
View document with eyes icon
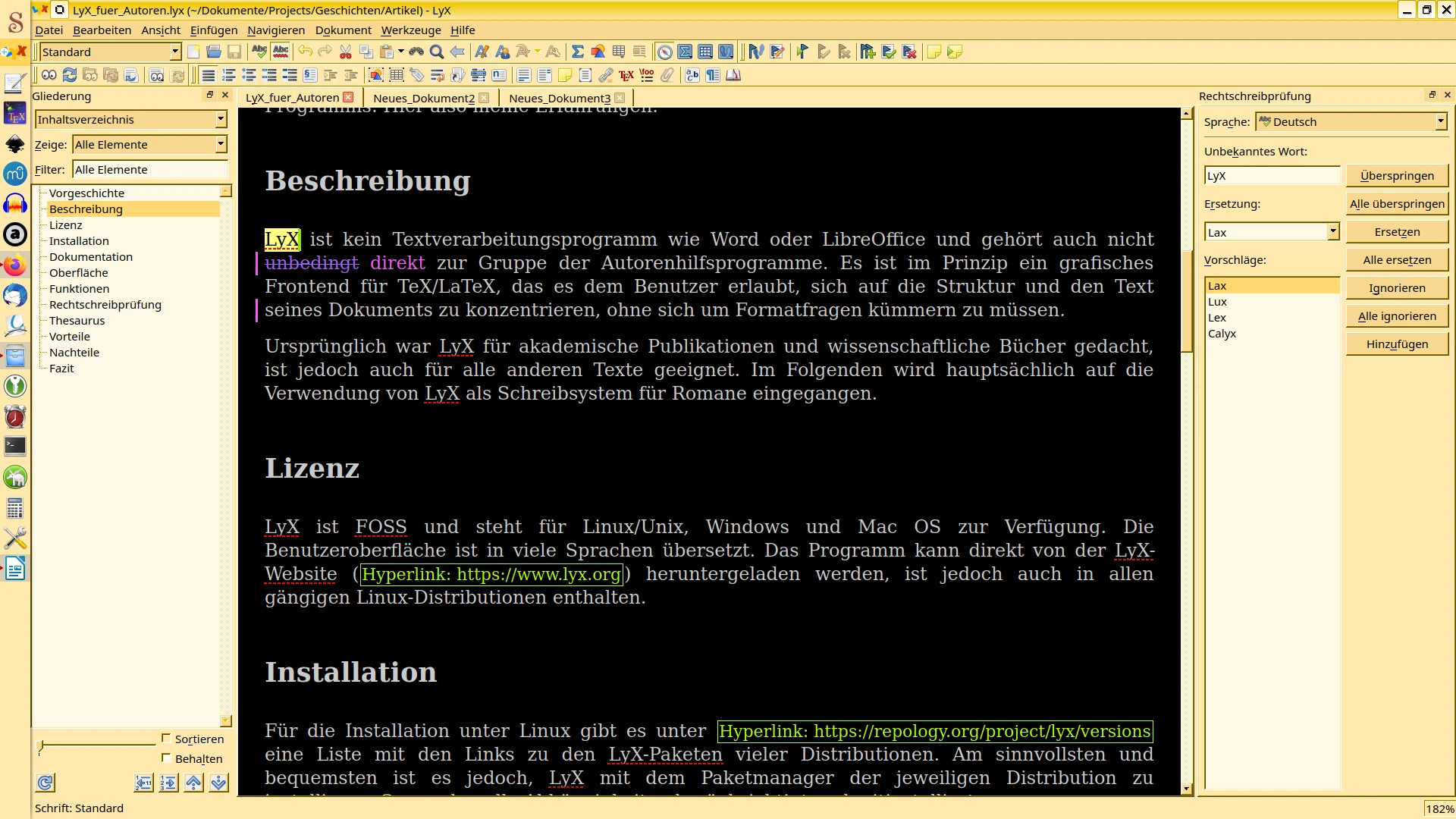[x=49, y=75]
